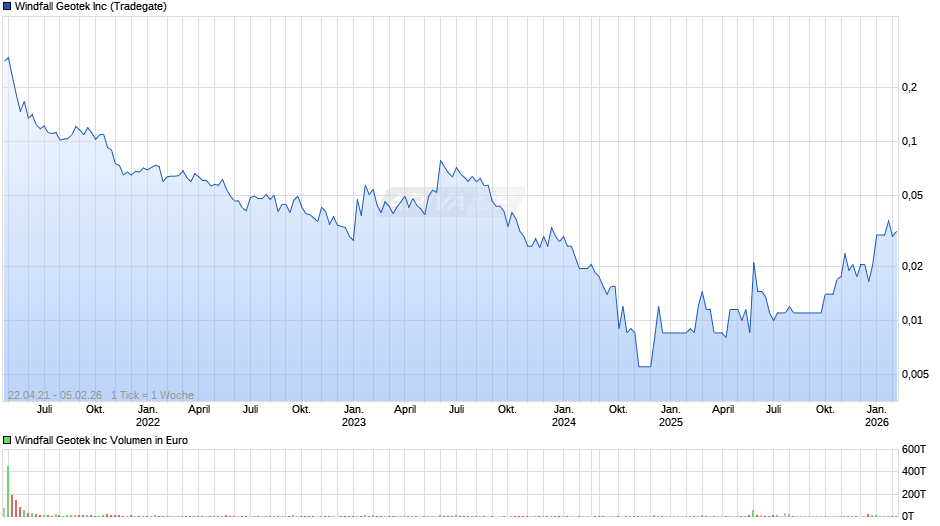Click the price peak at chart start
940x526 pixels.
coord(8,58)
